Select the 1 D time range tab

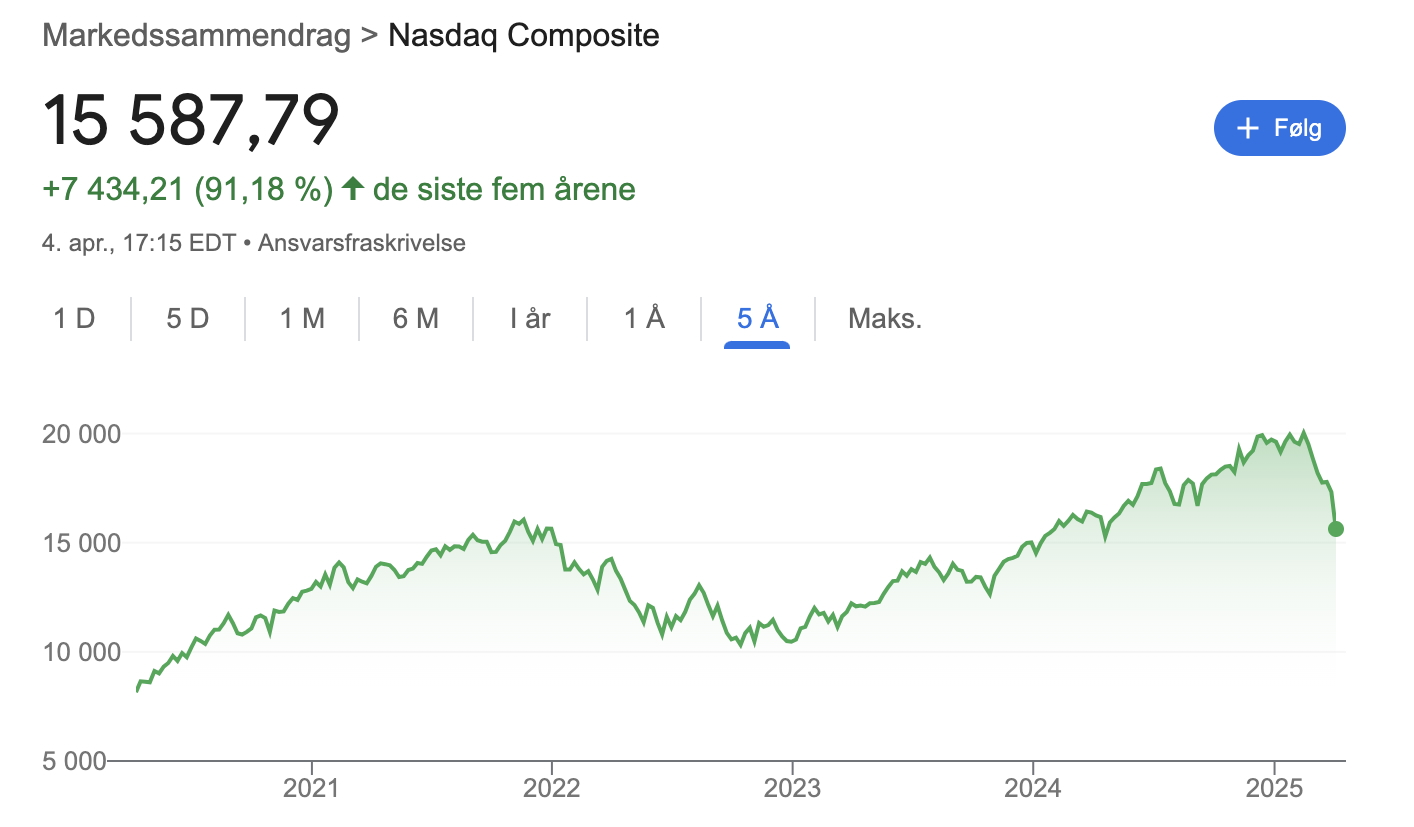pos(74,319)
